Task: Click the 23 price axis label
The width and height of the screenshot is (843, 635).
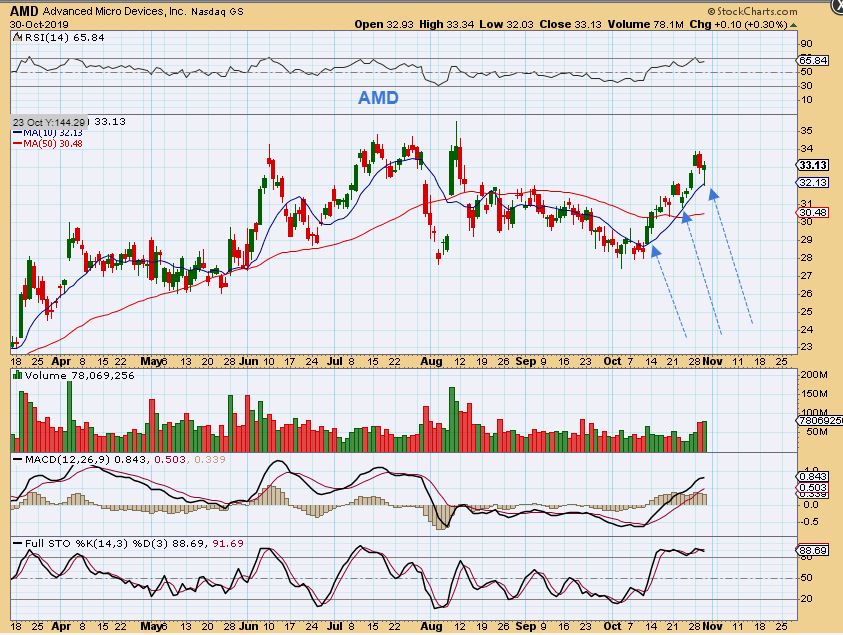Action: point(806,347)
